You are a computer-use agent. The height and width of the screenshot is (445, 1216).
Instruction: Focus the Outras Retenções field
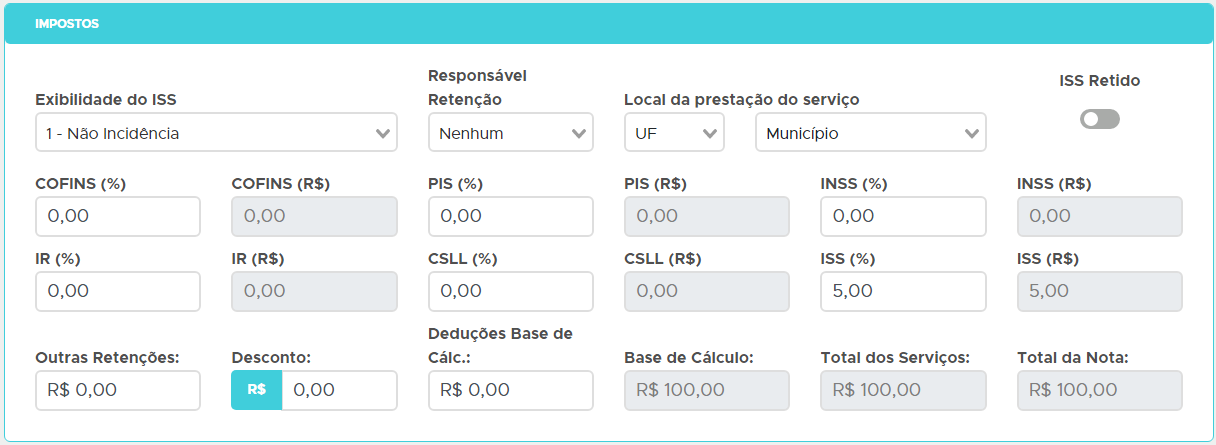(x=118, y=390)
